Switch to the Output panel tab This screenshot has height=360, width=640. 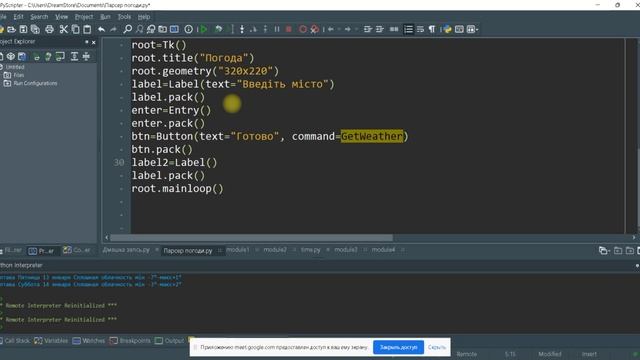point(170,341)
